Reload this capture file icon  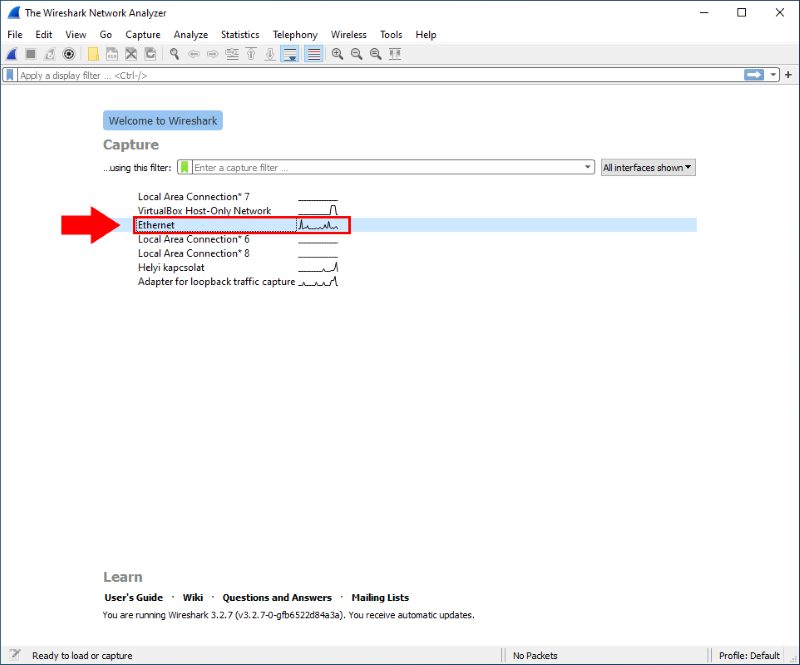coord(150,54)
